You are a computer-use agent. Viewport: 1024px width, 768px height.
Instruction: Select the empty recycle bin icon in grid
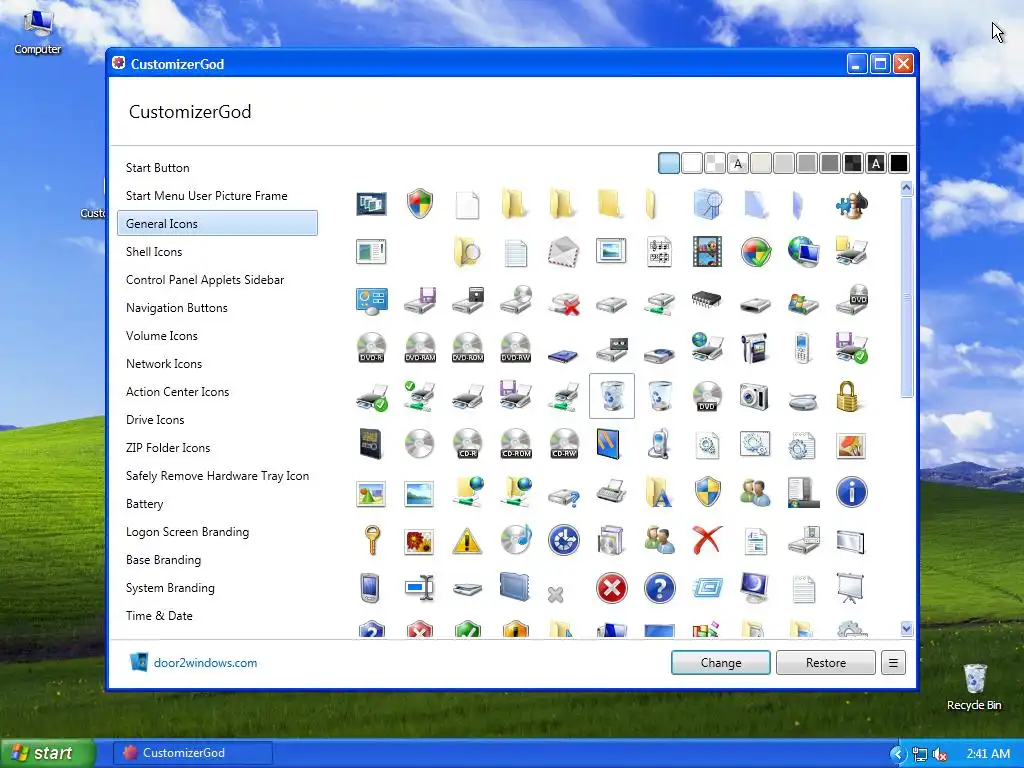click(x=660, y=396)
